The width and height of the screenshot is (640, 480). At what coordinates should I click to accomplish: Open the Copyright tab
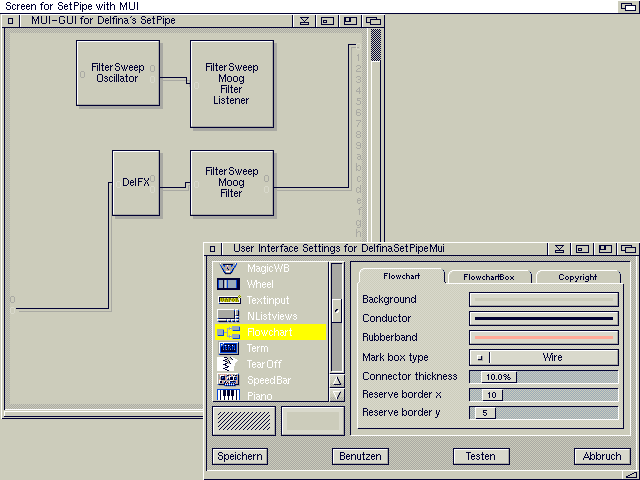(x=577, y=277)
